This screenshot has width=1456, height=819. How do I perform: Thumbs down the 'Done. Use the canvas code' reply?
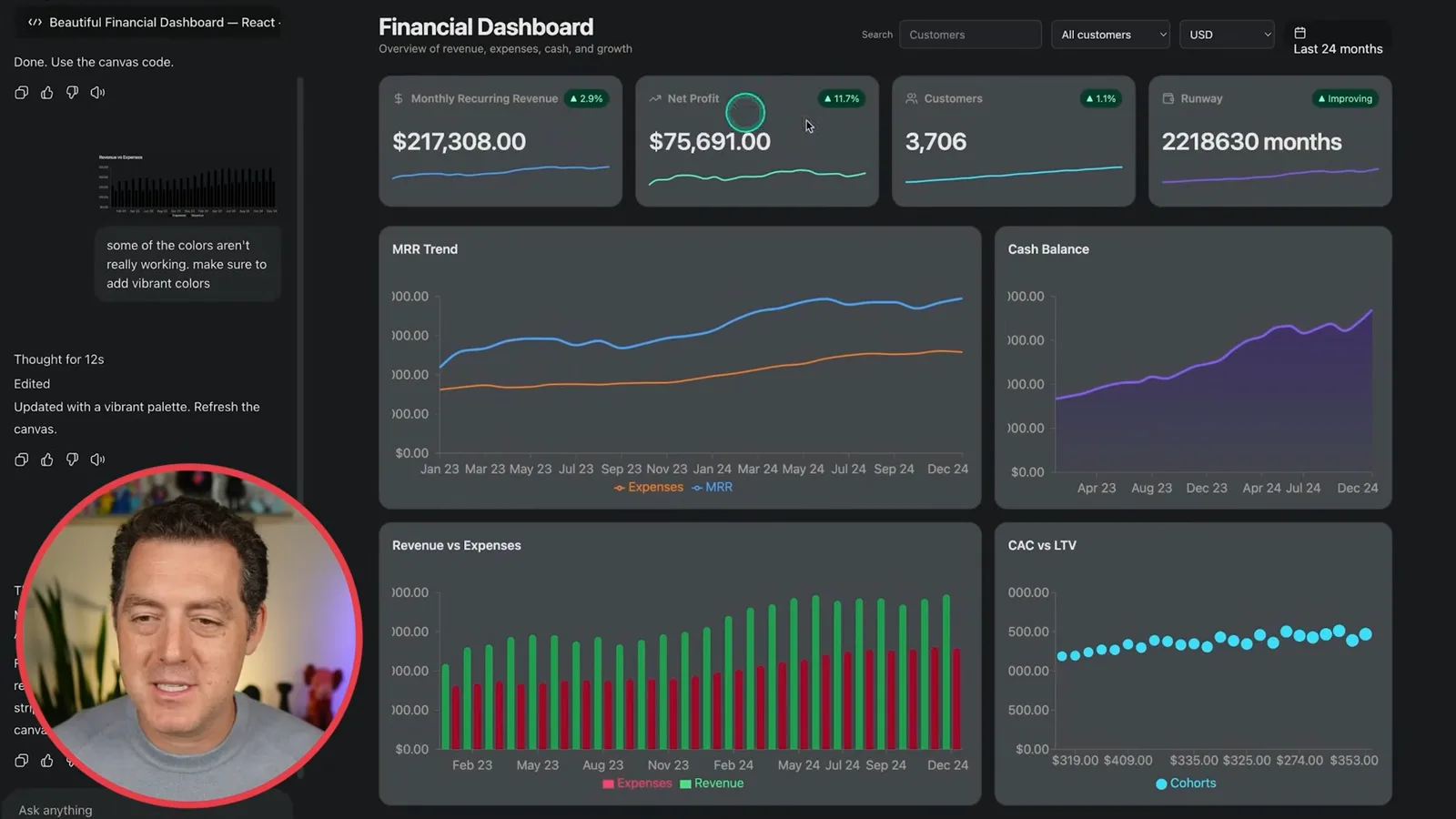[72, 93]
